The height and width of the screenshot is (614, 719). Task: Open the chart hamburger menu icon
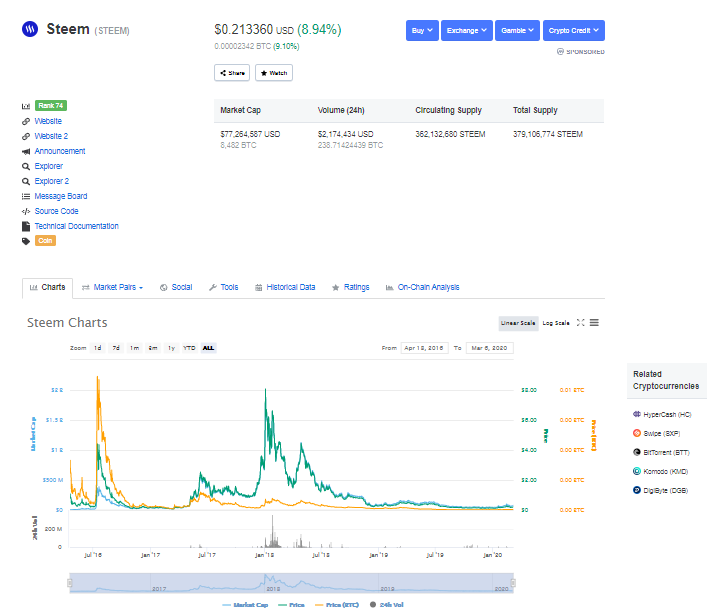pyautogui.click(x=594, y=323)
